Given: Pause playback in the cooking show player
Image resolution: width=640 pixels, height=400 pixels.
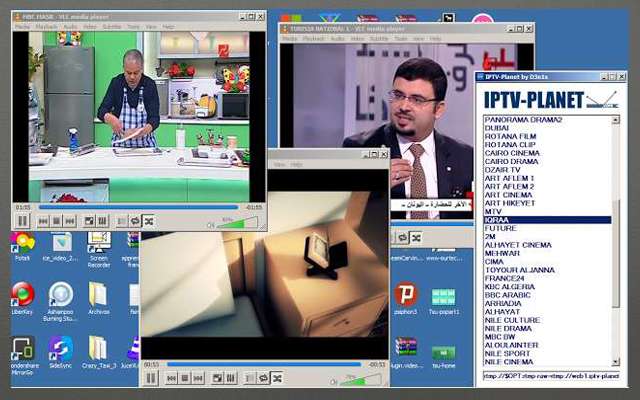Looking at the screenshot, I should tap(22, 221).
